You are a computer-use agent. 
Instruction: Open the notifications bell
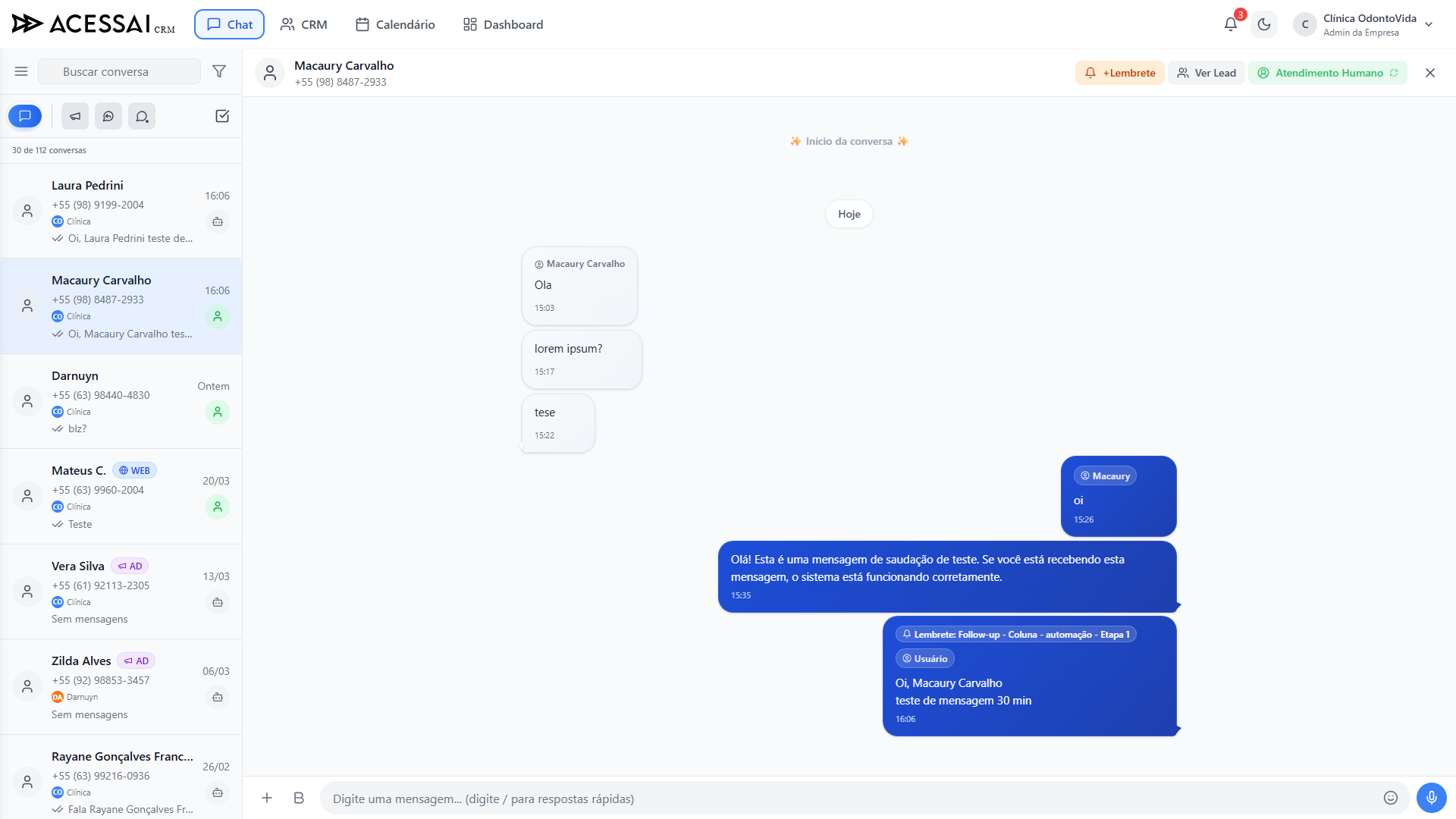click(x=1231, y=24)
